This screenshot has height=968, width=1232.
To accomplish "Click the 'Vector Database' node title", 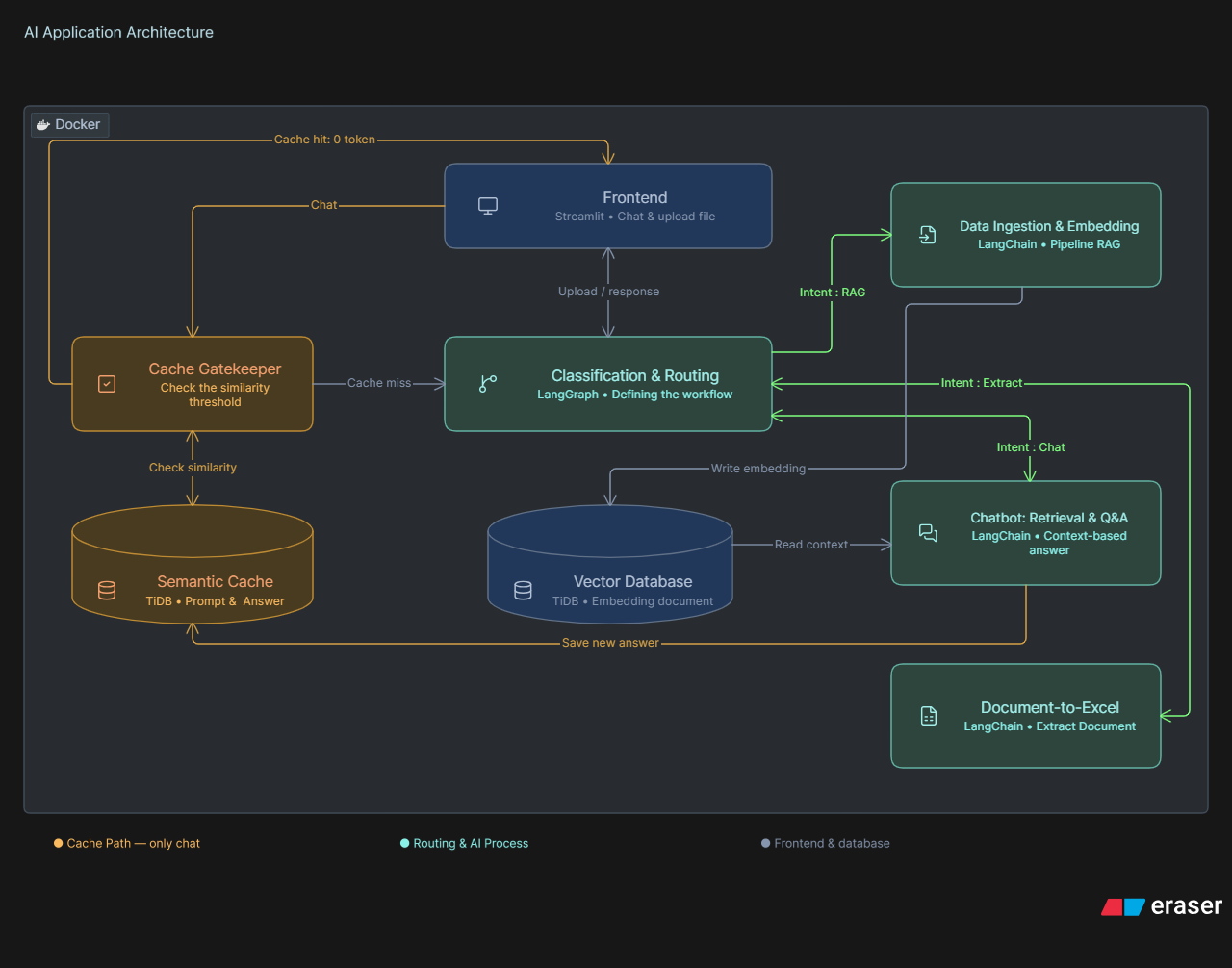I will point(632,581).
